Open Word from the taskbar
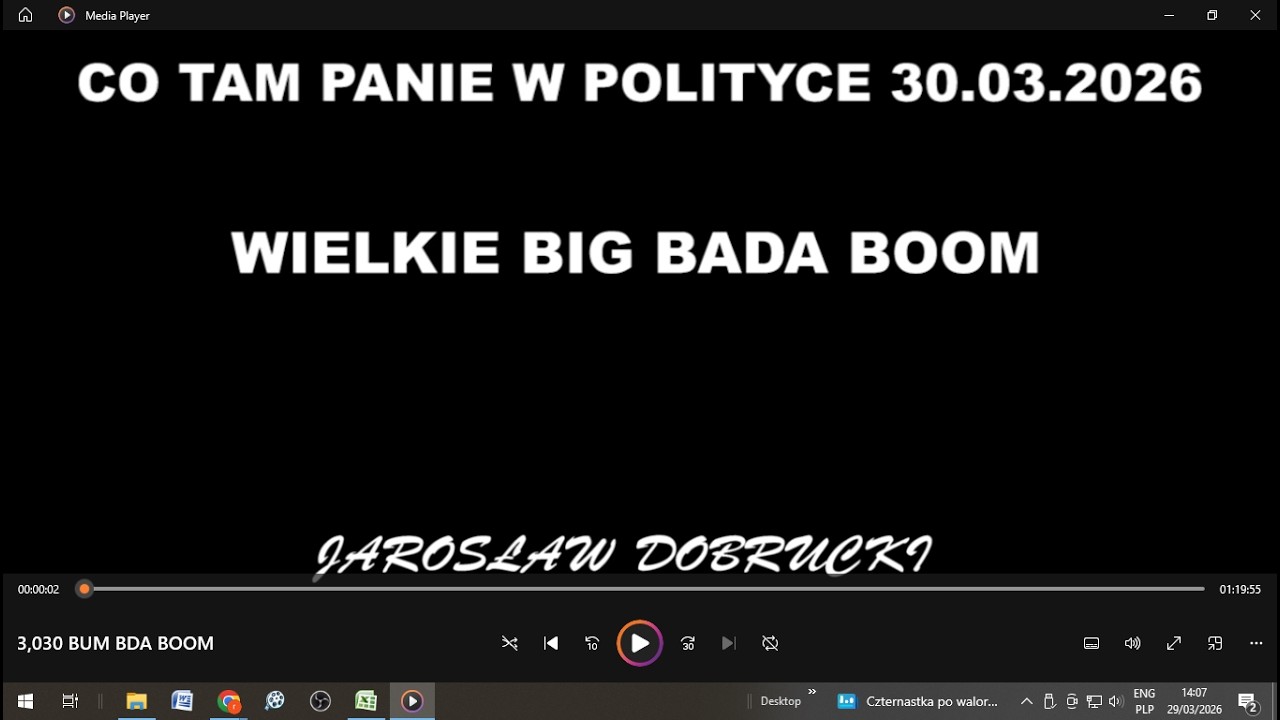This screenshot has width=1280, height=720. pos(182,701)
